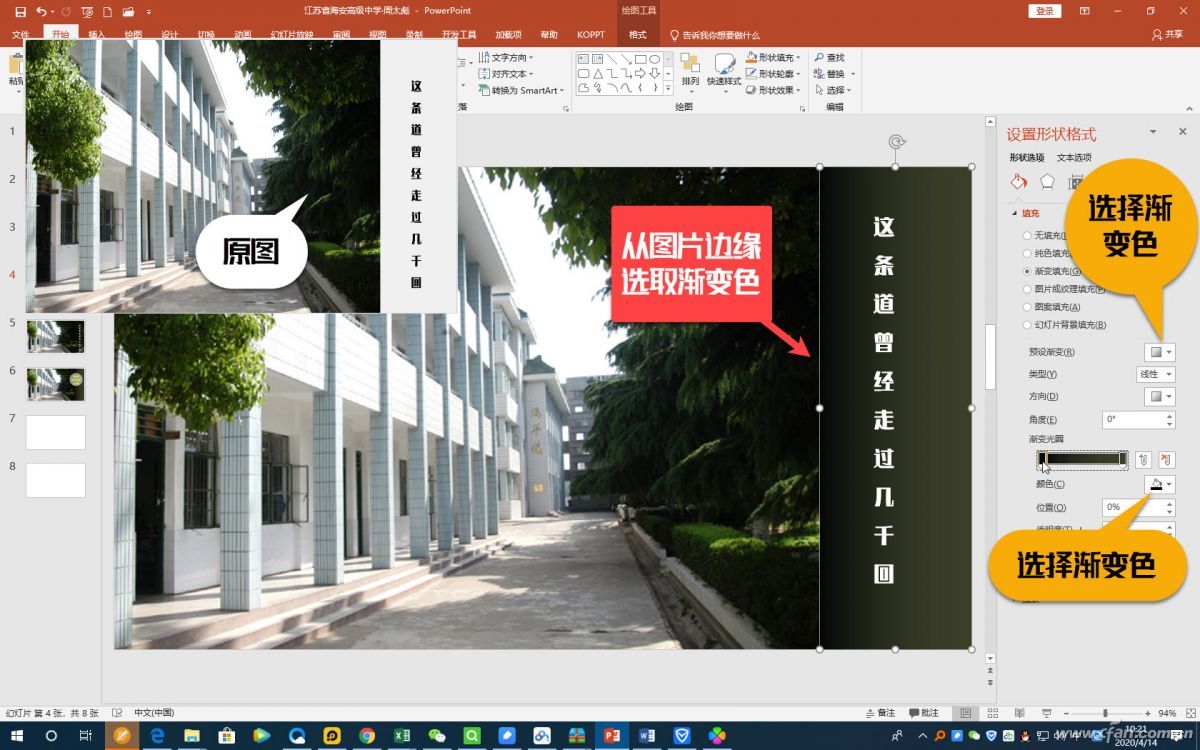
Task: Switch to the Effects pentagon icon tab
Action: [x=1047, y=182]
